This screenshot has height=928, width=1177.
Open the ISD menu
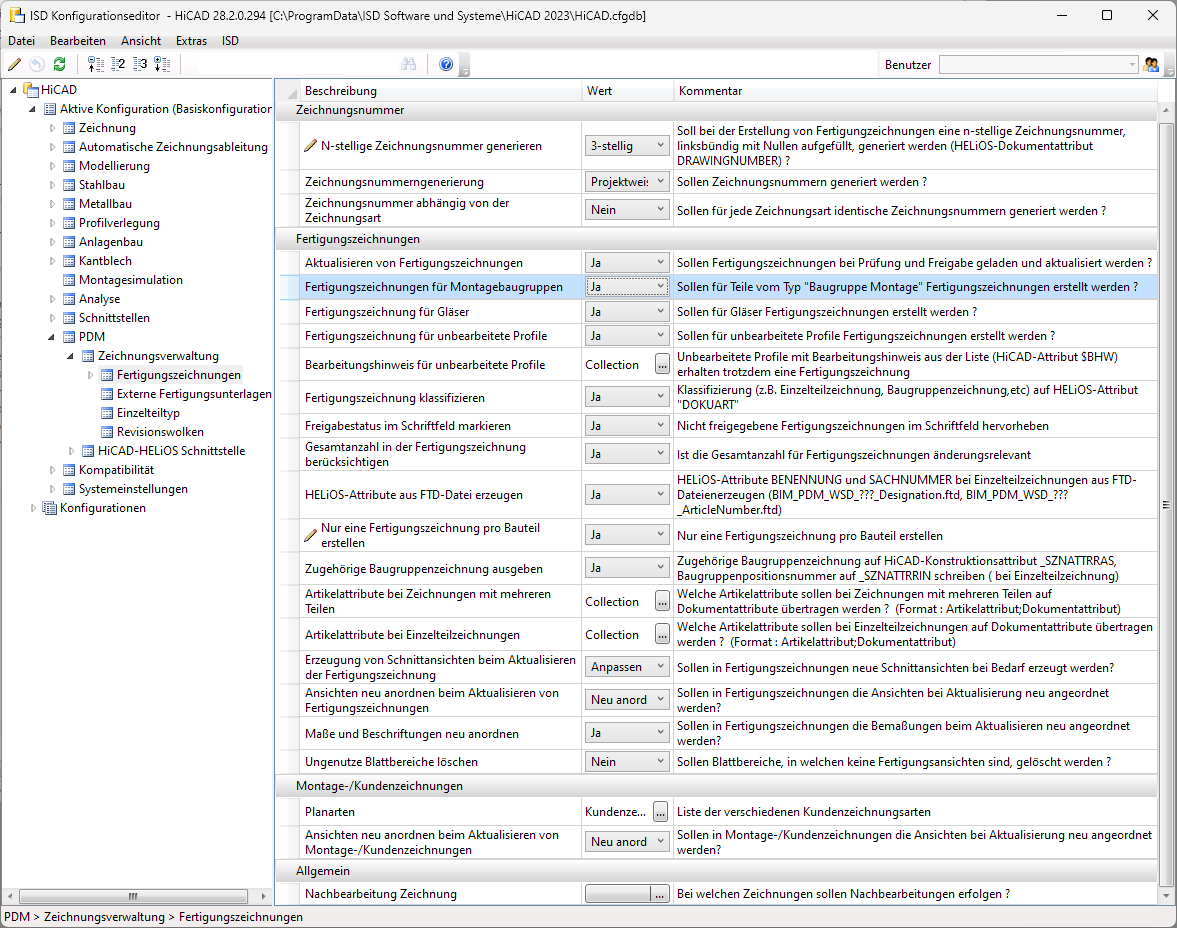coord(230,41)
